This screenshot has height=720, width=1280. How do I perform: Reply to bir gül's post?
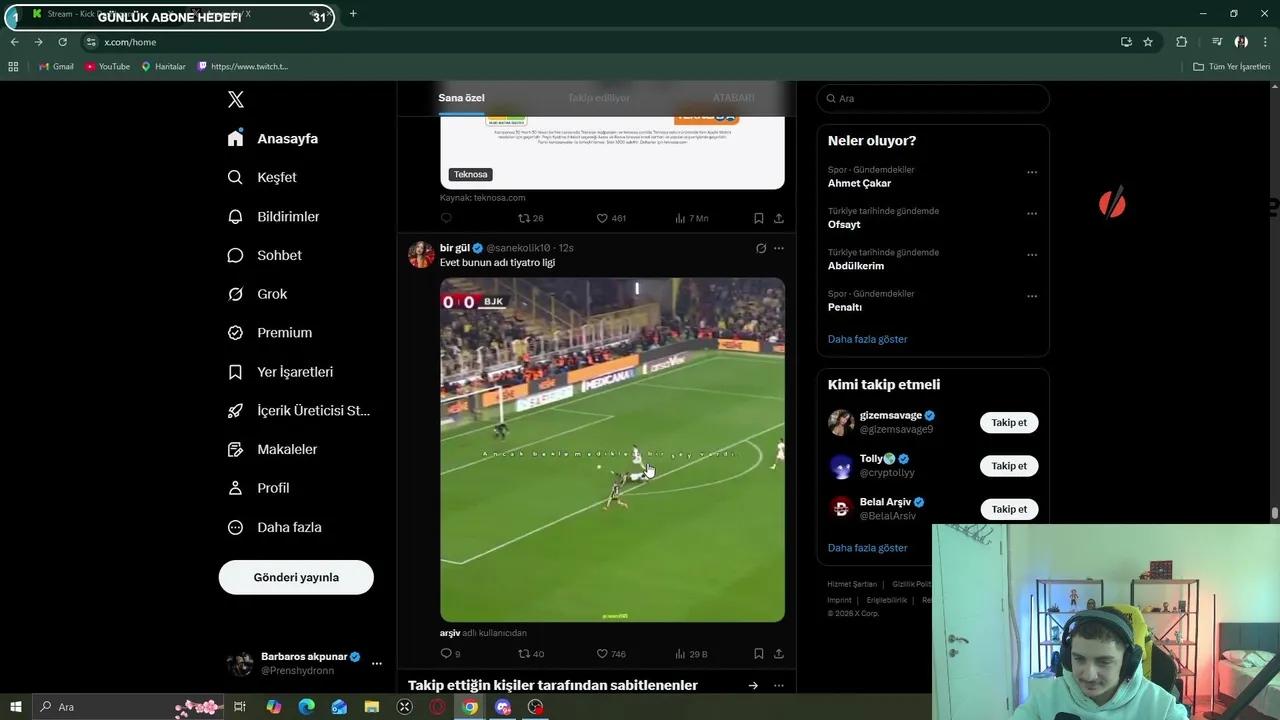(x=446, y=654)
